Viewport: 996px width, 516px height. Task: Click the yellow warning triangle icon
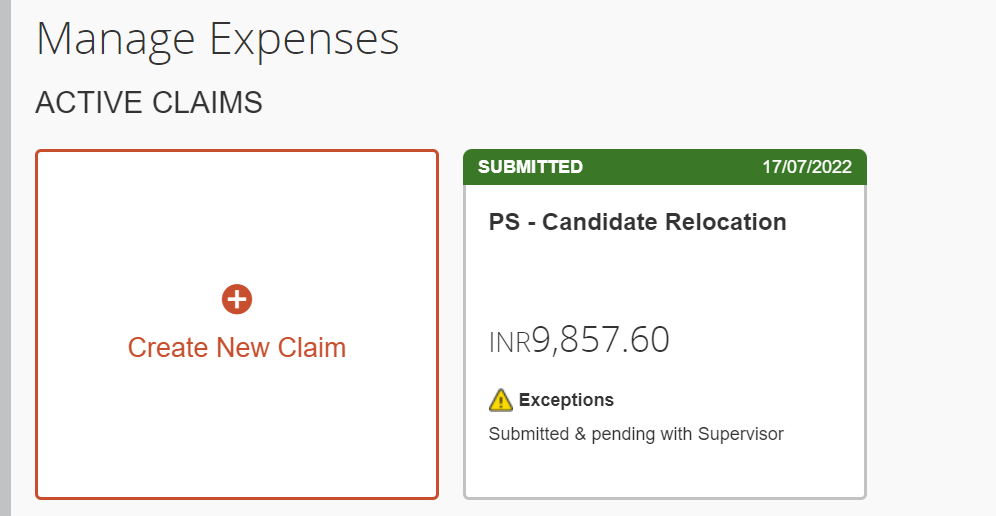pos(501,400)
